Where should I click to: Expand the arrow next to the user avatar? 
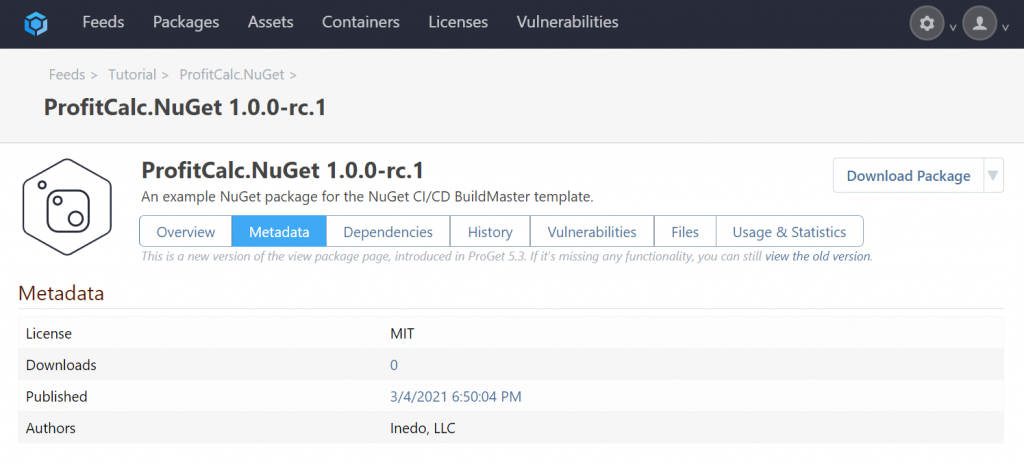pyautogui.click(x=1005, y=27)
